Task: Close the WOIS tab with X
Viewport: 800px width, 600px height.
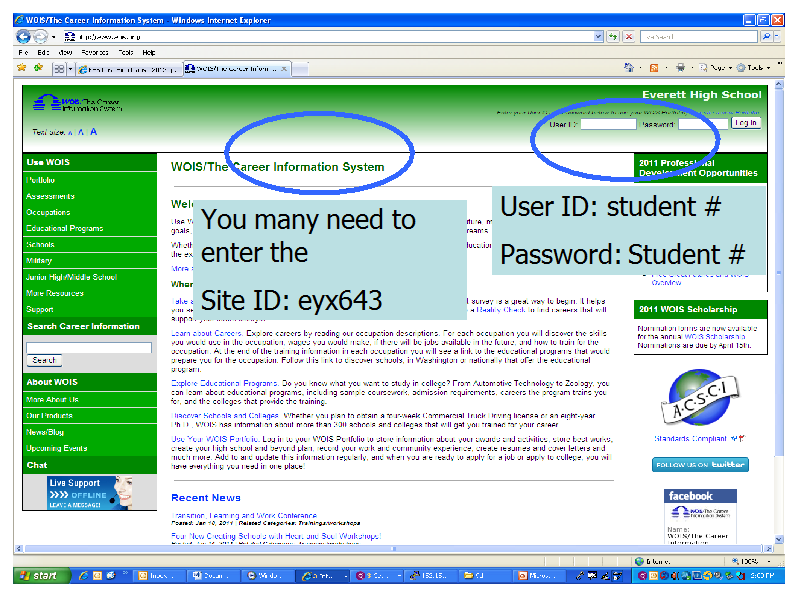Action: coord(284,69)
